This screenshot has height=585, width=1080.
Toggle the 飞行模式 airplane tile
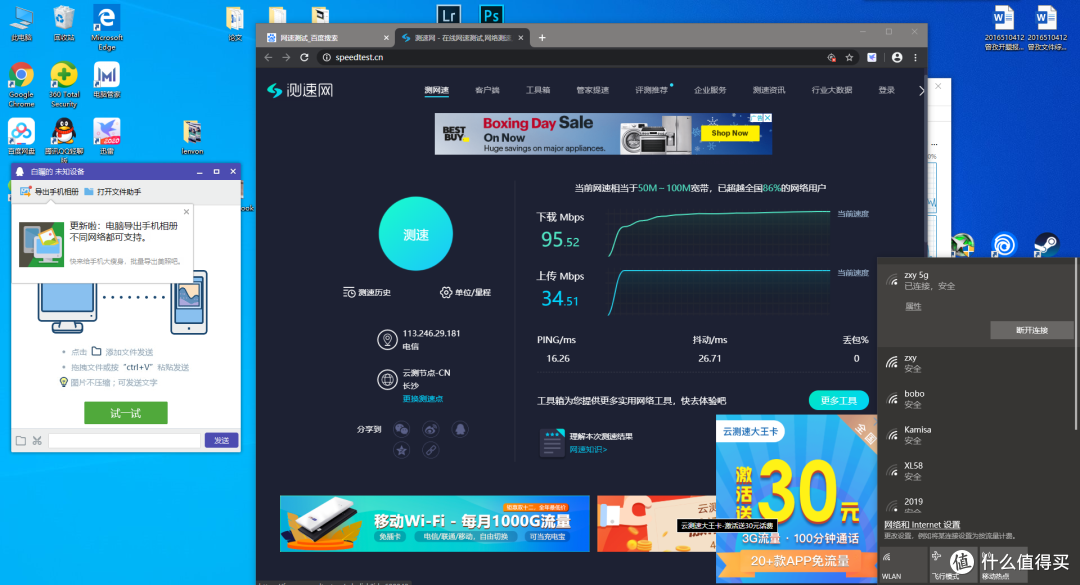(951, 565)
